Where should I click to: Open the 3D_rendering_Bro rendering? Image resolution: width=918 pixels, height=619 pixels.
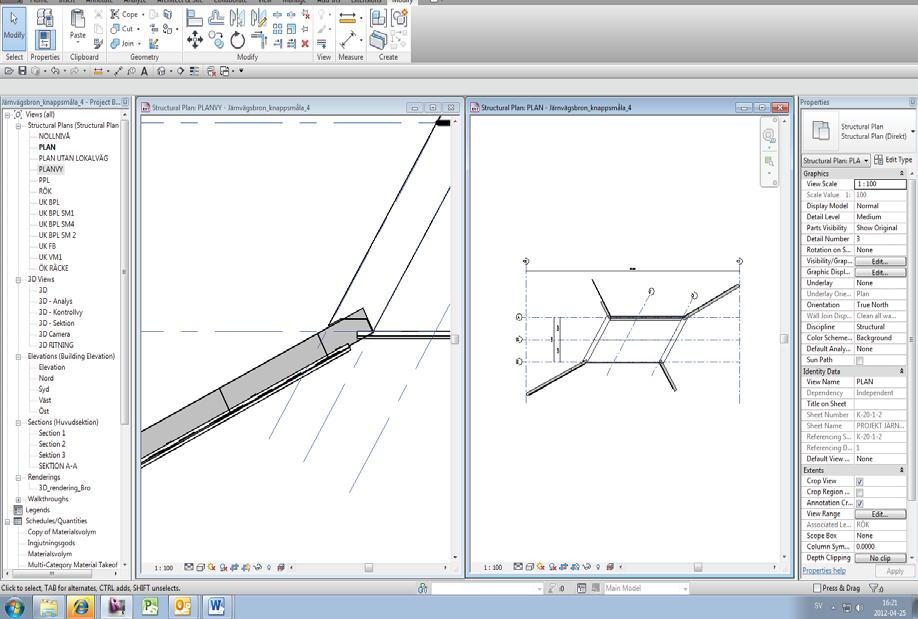tap(64, 488)
